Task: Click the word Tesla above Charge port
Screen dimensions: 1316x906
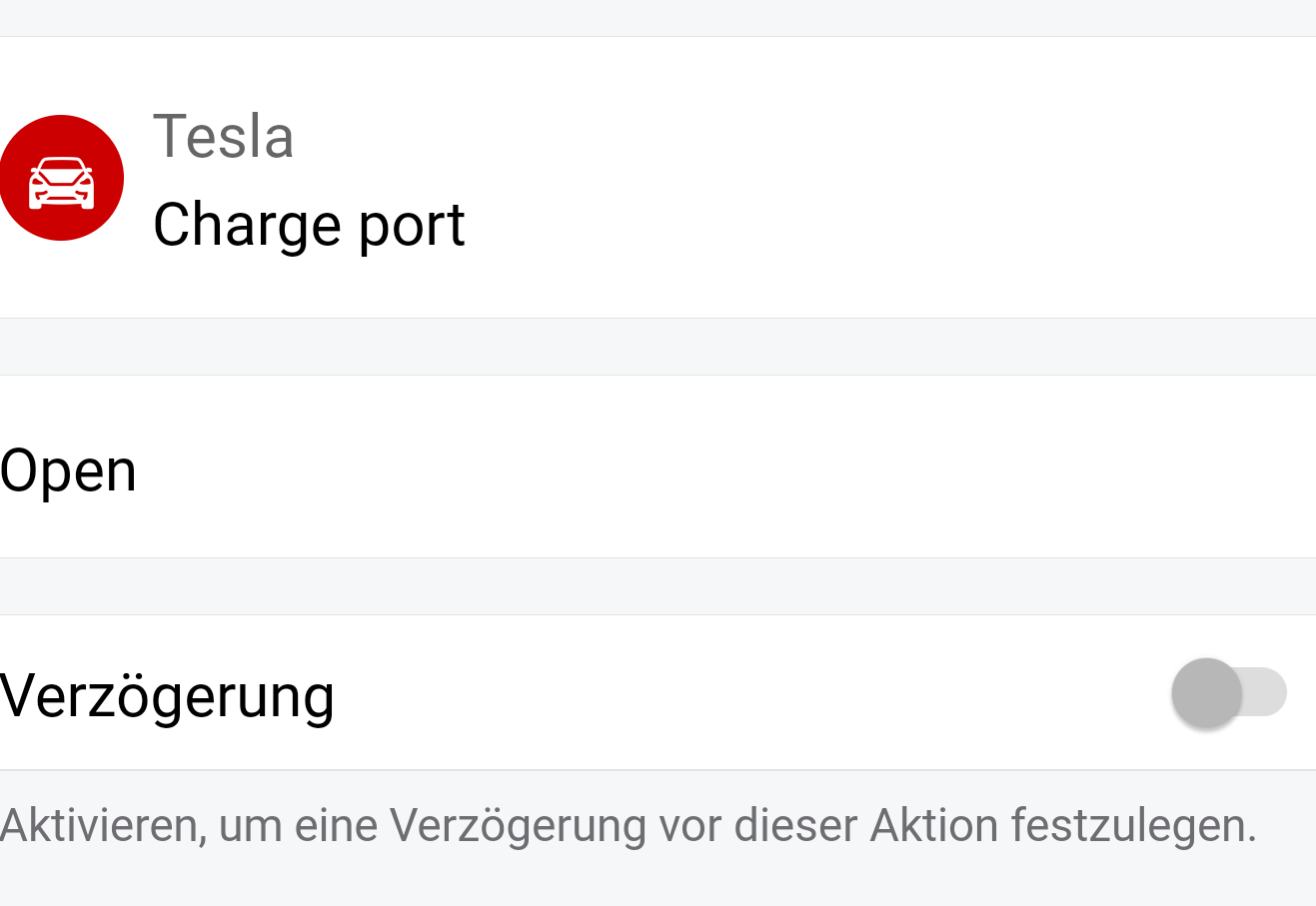Action: click(223, 136)
